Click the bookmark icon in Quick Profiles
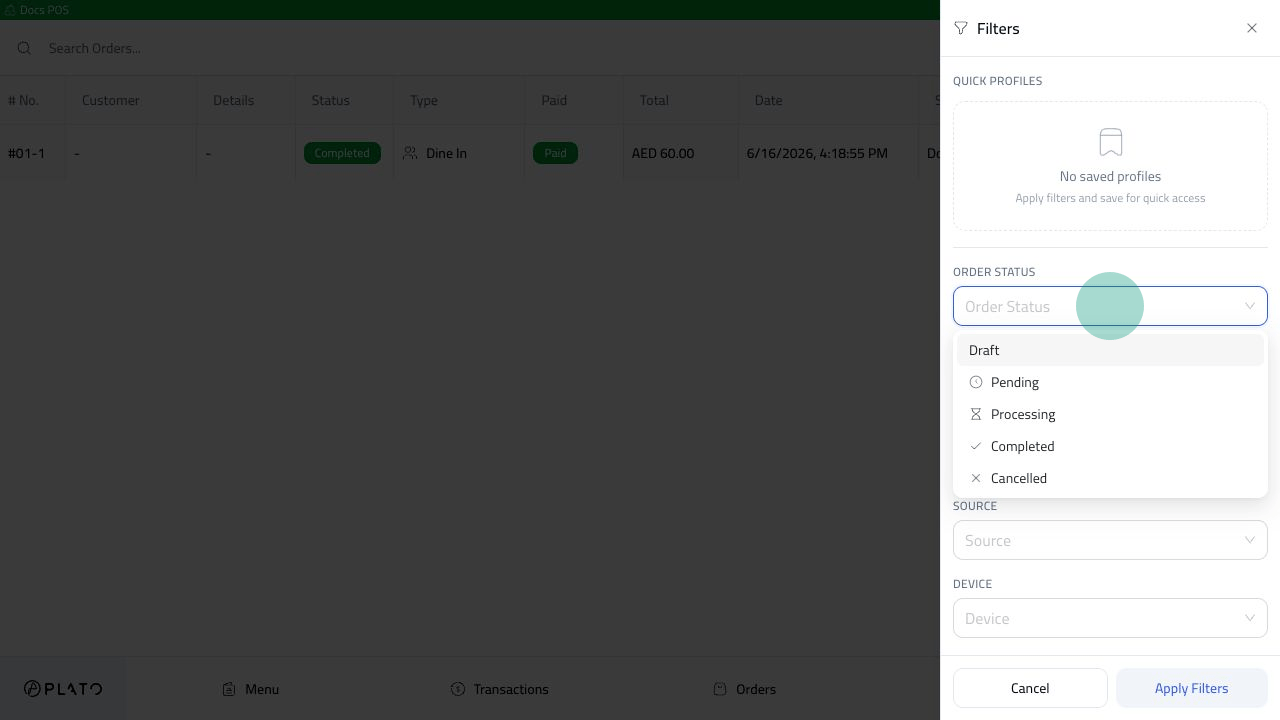1280x720 pixels. [1110, 142]
